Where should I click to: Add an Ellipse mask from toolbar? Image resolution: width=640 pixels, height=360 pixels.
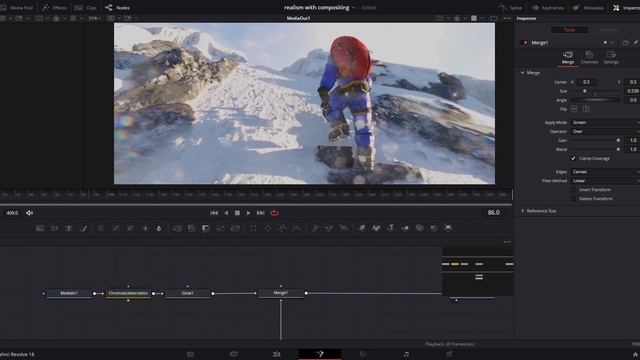pyautogui.click(x=268, y=228)
